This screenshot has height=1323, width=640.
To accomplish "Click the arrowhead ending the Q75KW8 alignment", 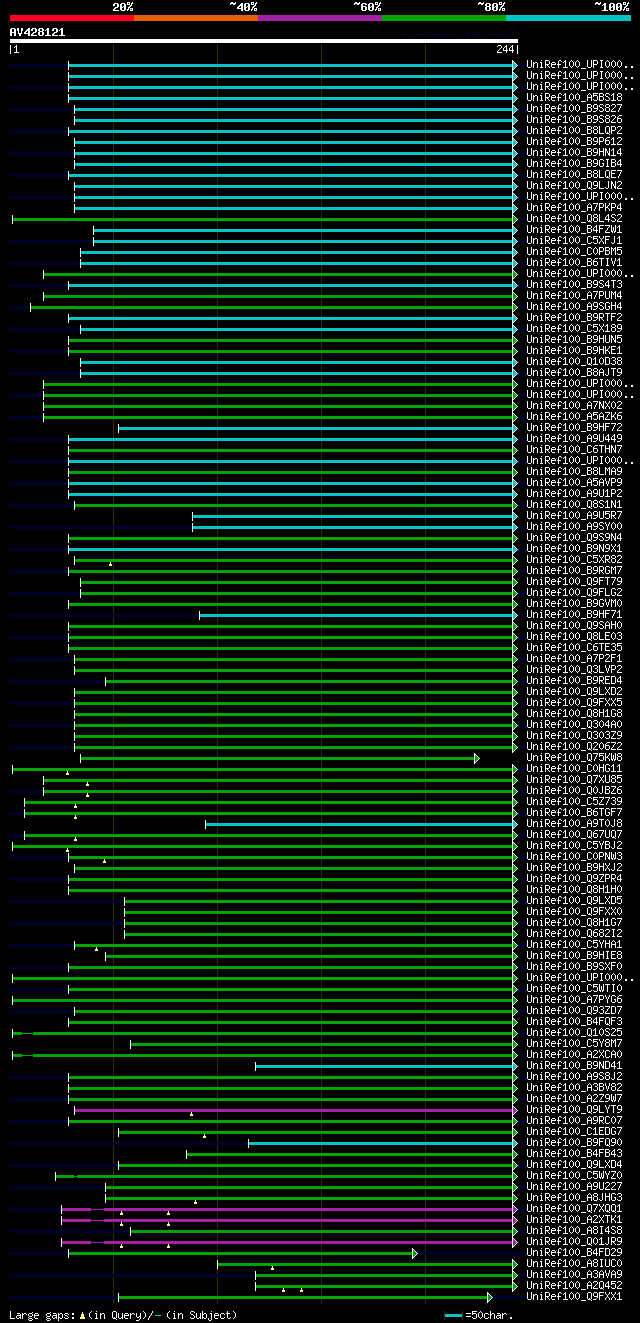I will click(477, 758).
